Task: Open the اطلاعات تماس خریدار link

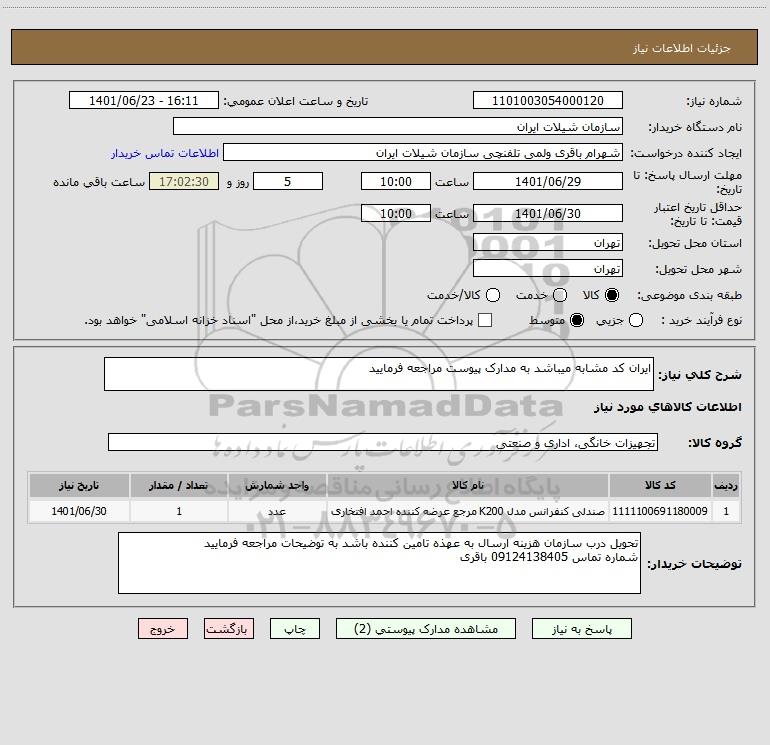Action: 165,153
